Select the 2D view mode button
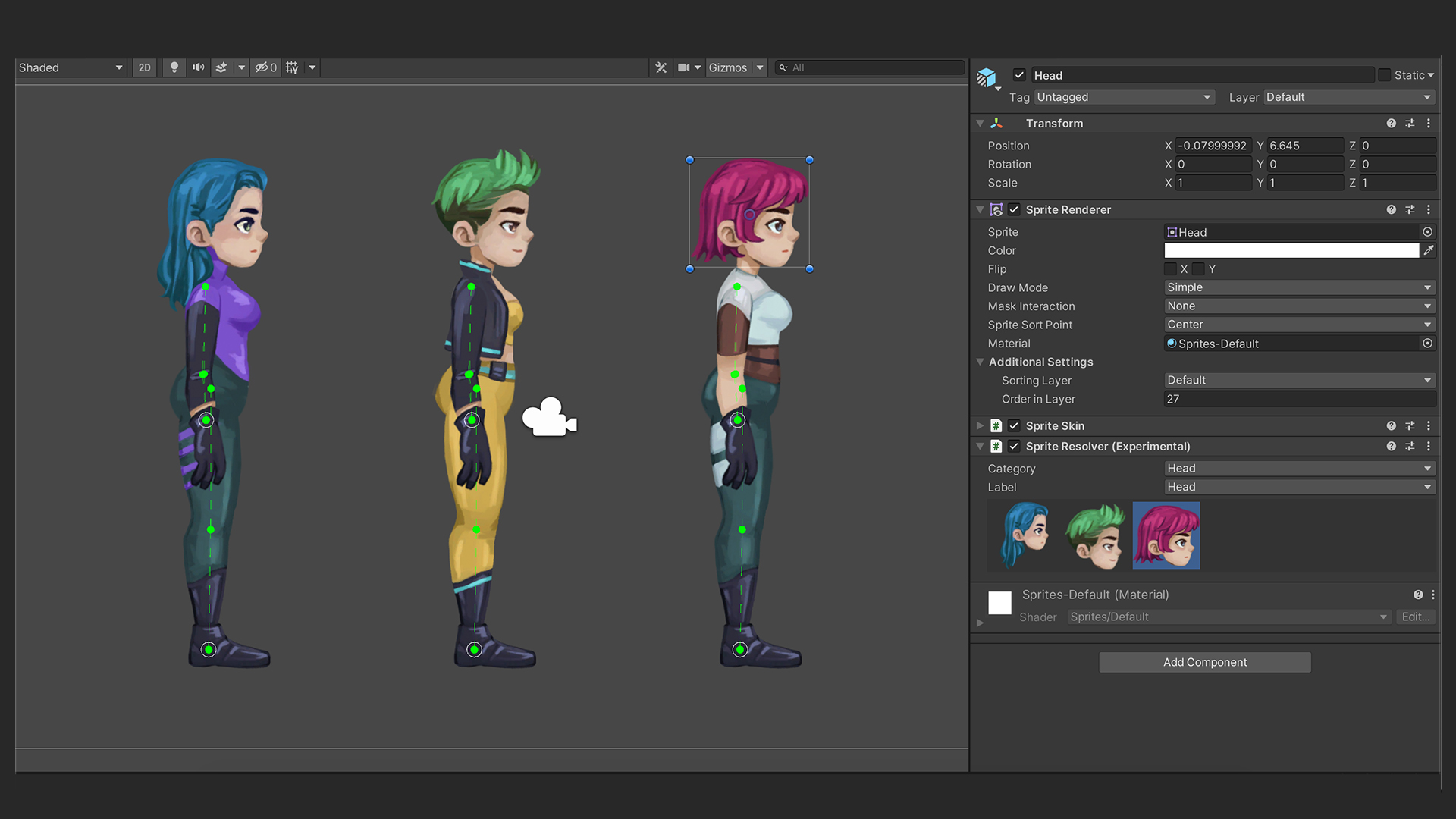Image resolution: width=1456 pixels, height=819 pixels. [x=144, y=67]
